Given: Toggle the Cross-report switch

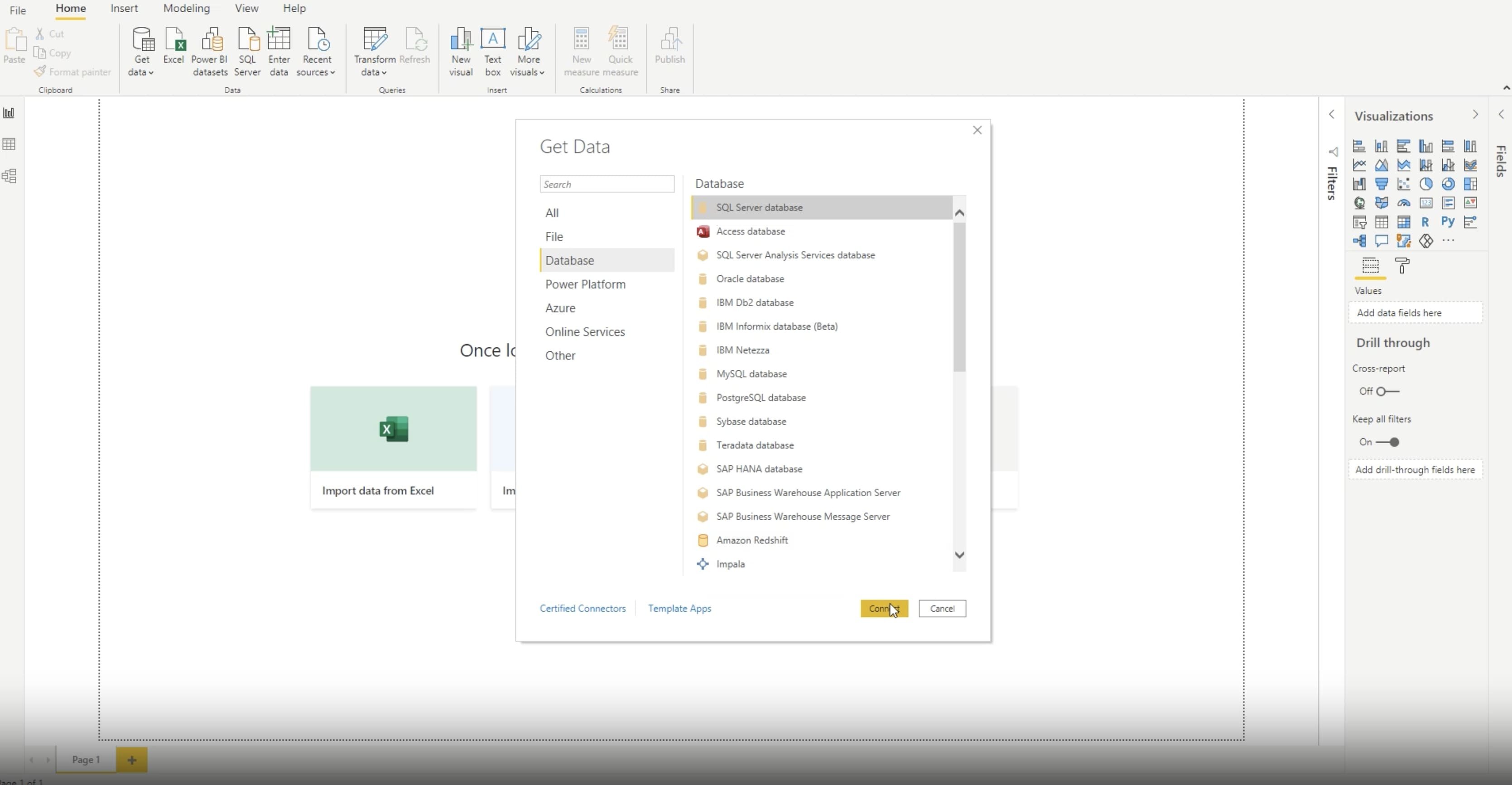Looking at the screenshot, I should [1388, 391].
